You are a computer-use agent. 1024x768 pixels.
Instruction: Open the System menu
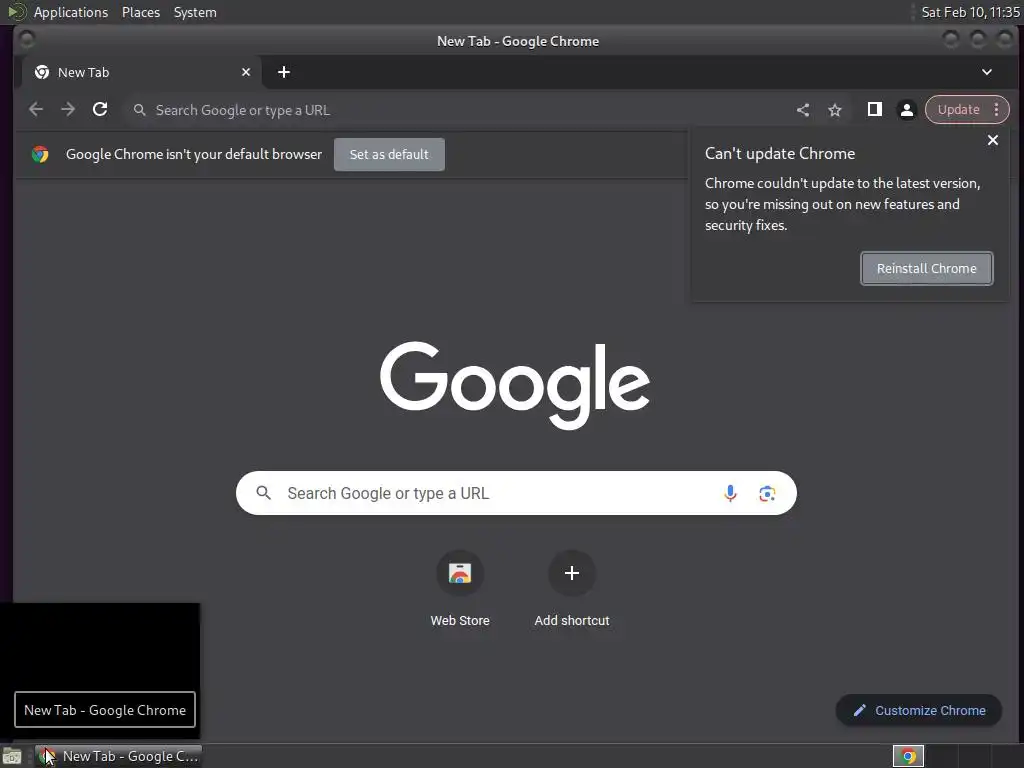(x=195, y=12)
